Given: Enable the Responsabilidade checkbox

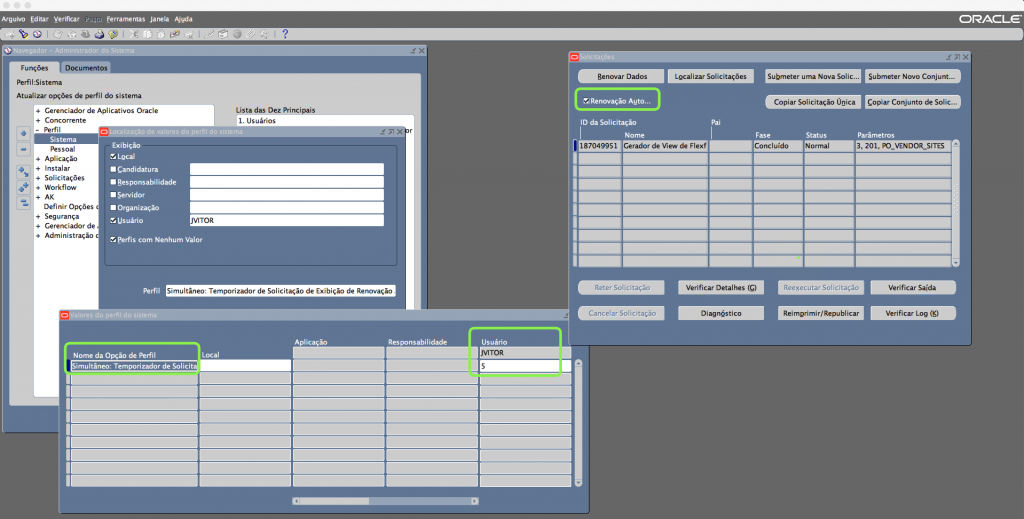Looking at the screenshot, I should tap(113, 182).
